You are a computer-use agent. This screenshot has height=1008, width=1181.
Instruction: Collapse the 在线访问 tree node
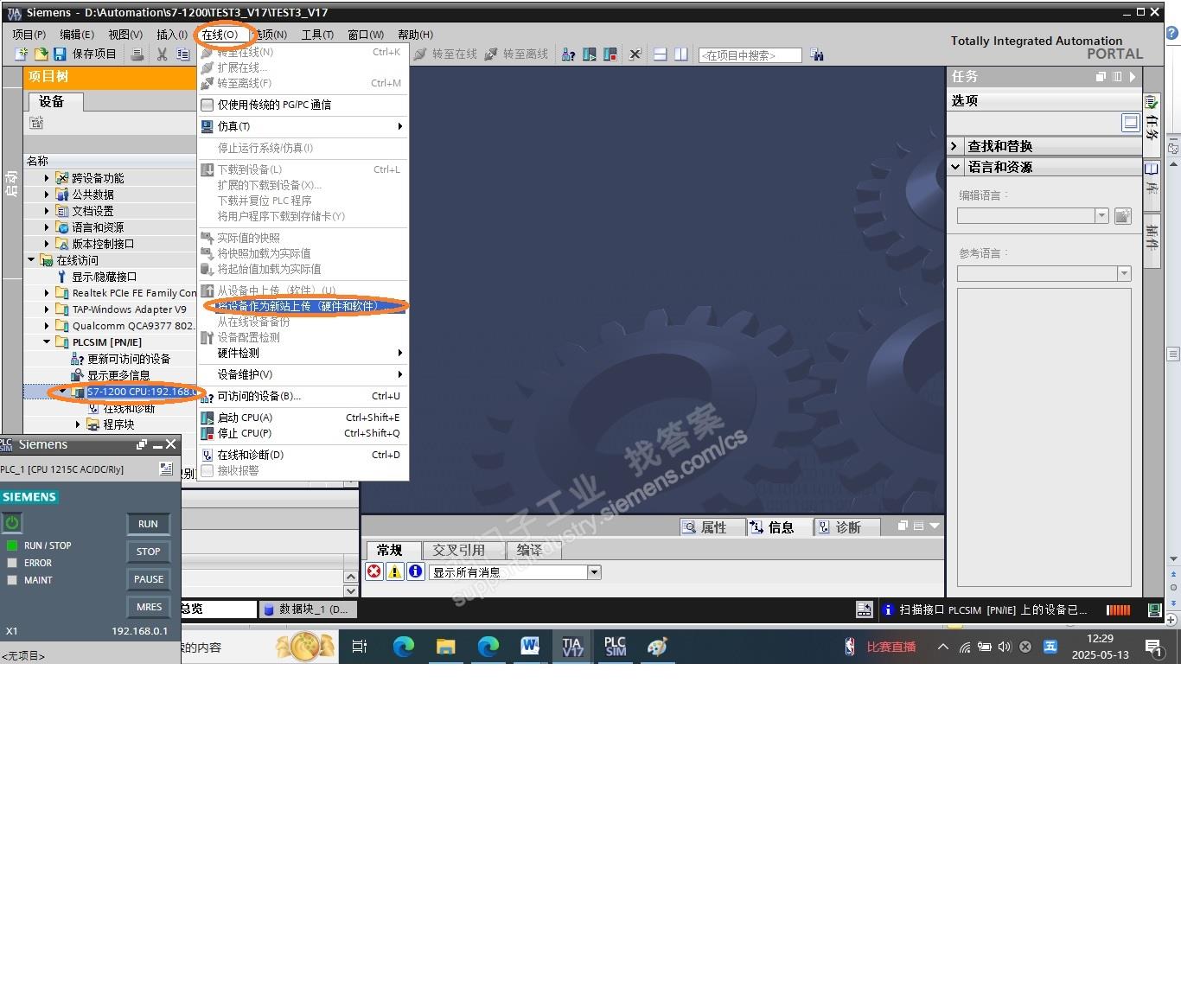[x=31, y=260]
